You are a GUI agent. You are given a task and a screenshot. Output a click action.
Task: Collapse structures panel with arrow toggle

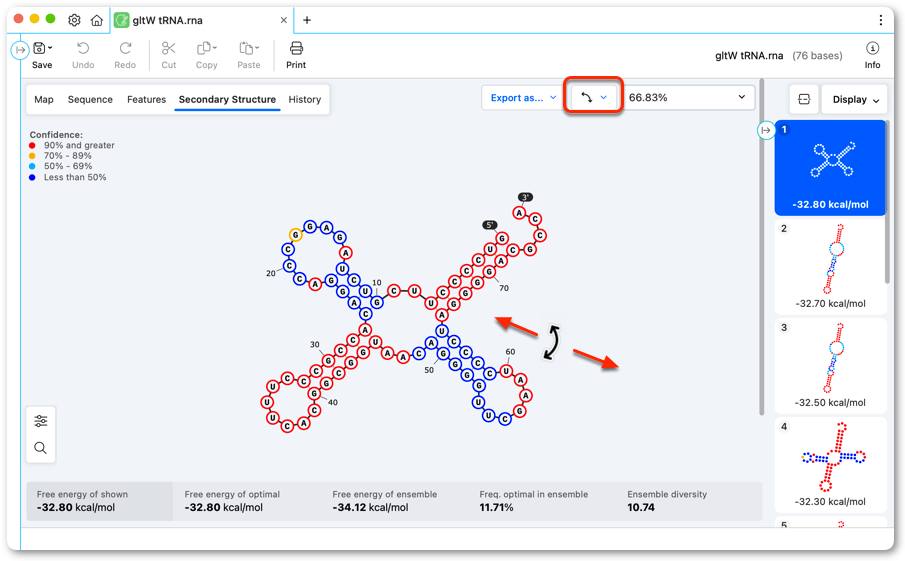765,130
